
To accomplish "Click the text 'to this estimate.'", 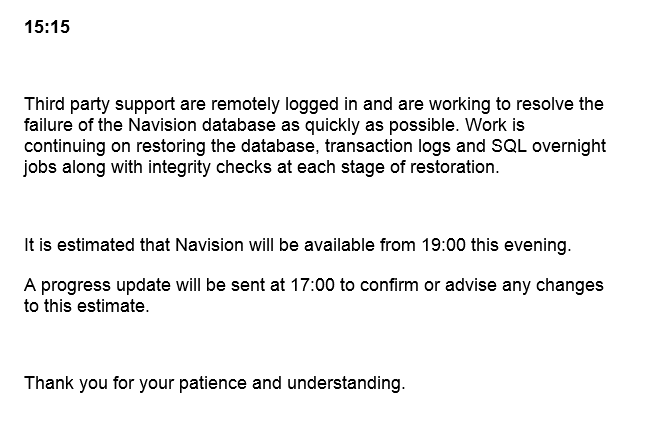I will pyautogui.click(x=87, y=306).
